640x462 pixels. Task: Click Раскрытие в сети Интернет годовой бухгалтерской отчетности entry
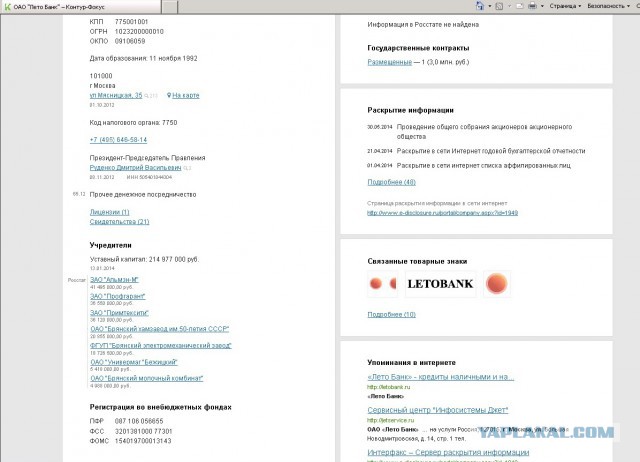491,151
